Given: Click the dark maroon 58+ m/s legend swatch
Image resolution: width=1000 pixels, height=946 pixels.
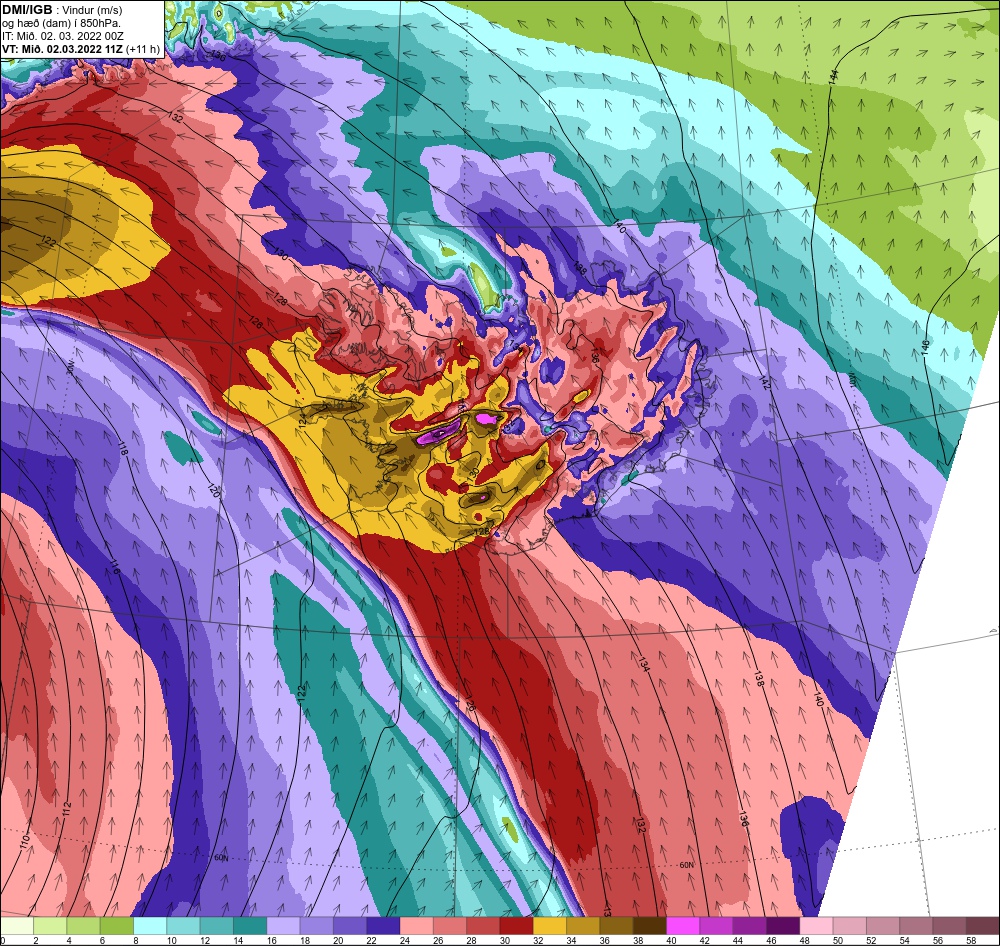Looking at the screenshot, I should click(x=982, y=926).
